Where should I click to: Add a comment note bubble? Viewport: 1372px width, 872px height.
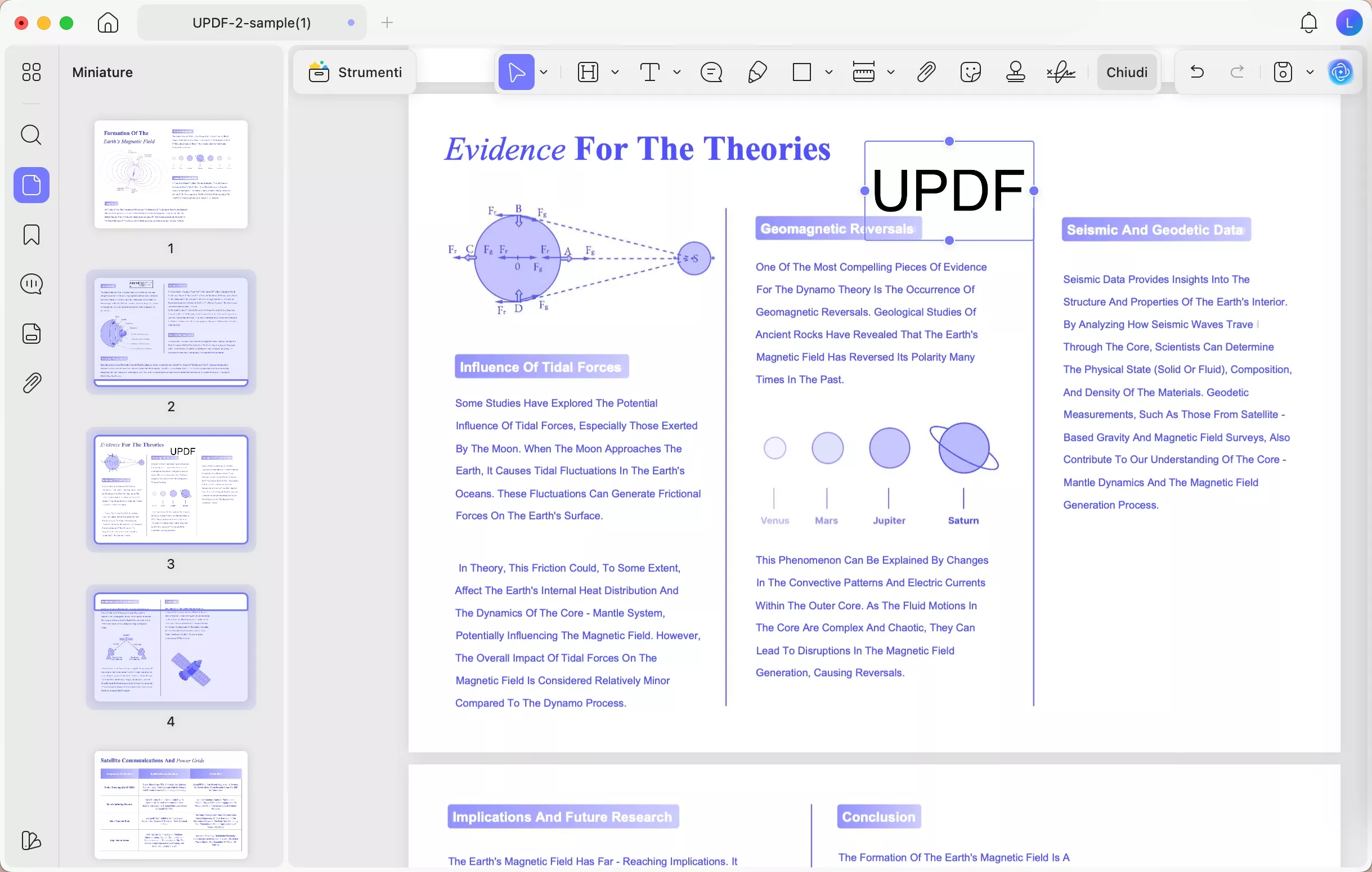tap(711, 73)
